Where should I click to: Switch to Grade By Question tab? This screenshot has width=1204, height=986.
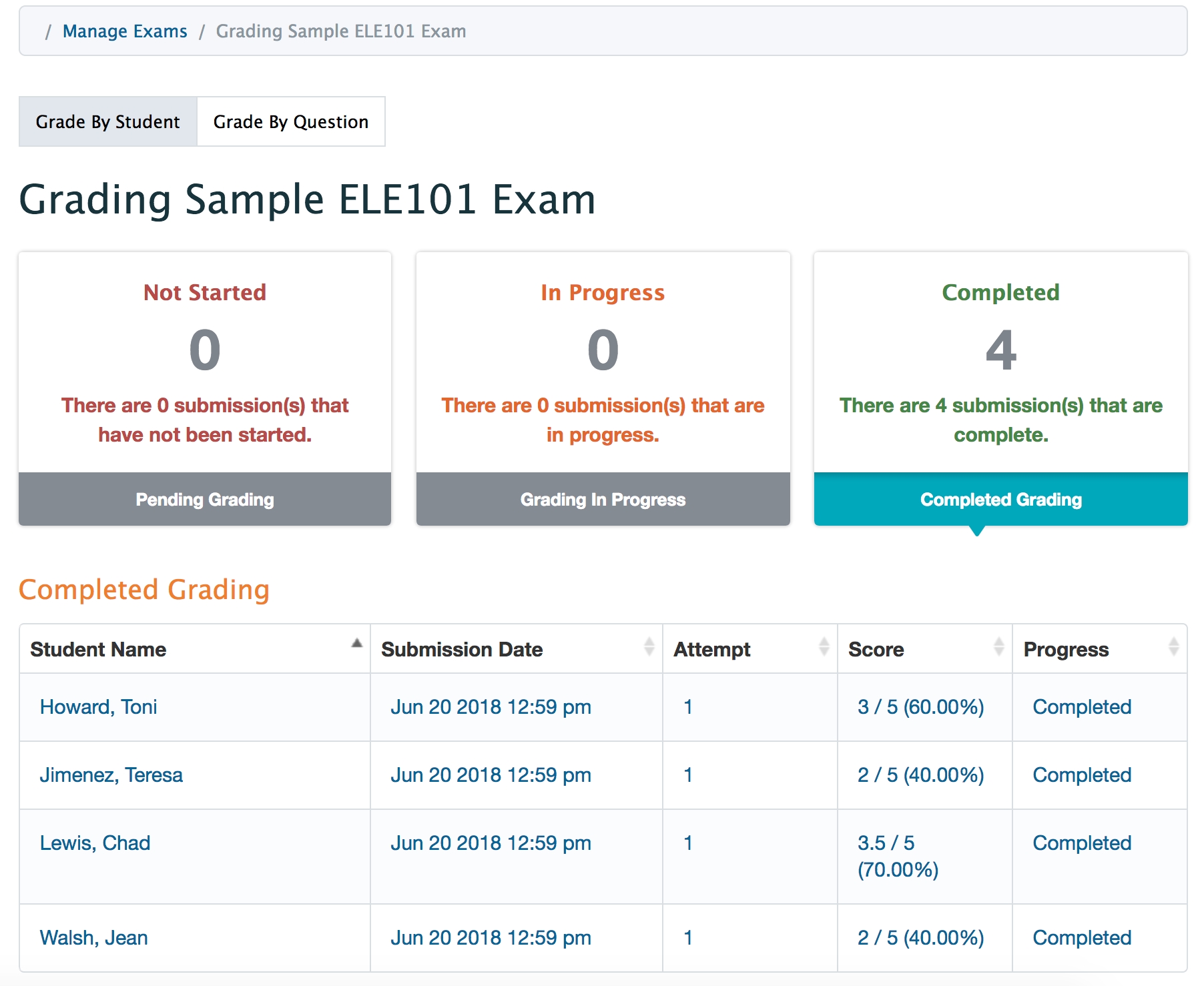pyautogui.click(x=291, y=122)
